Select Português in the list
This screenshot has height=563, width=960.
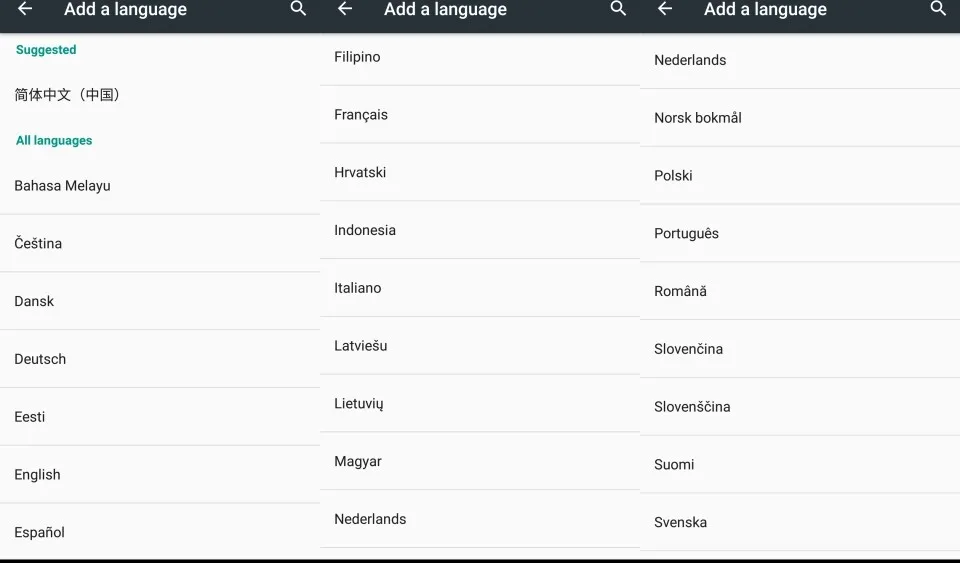(x=686, y=233)
